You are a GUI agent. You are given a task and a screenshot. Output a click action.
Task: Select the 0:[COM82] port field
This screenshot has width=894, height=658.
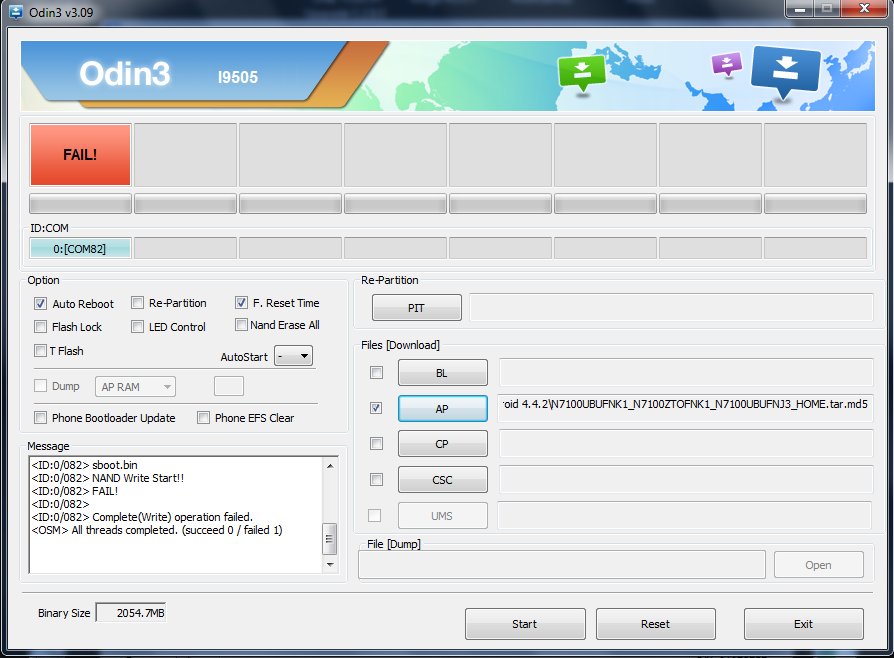80,249
